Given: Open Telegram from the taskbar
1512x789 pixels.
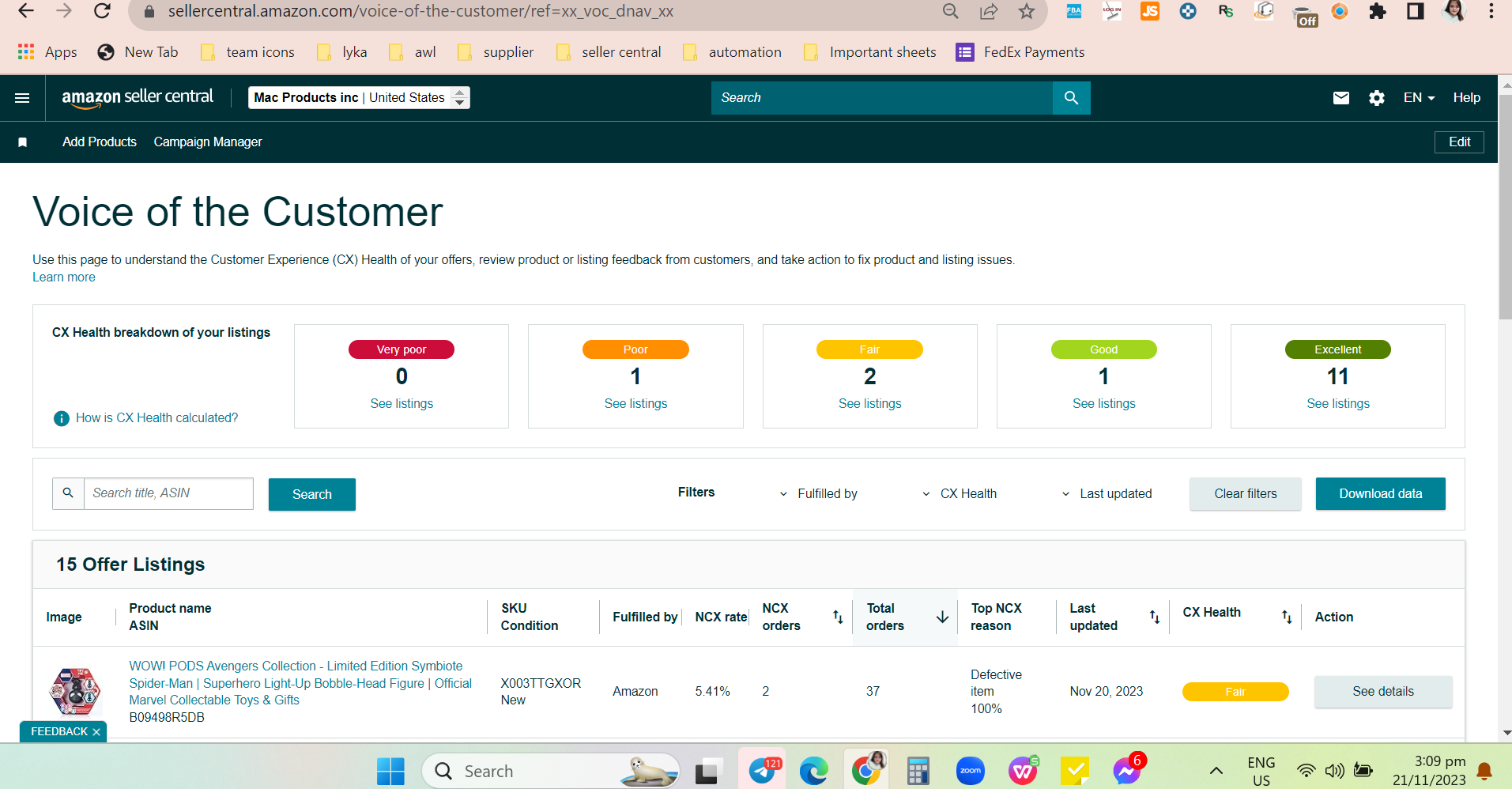Looking at the screenshot, I should tap(762, 772).
